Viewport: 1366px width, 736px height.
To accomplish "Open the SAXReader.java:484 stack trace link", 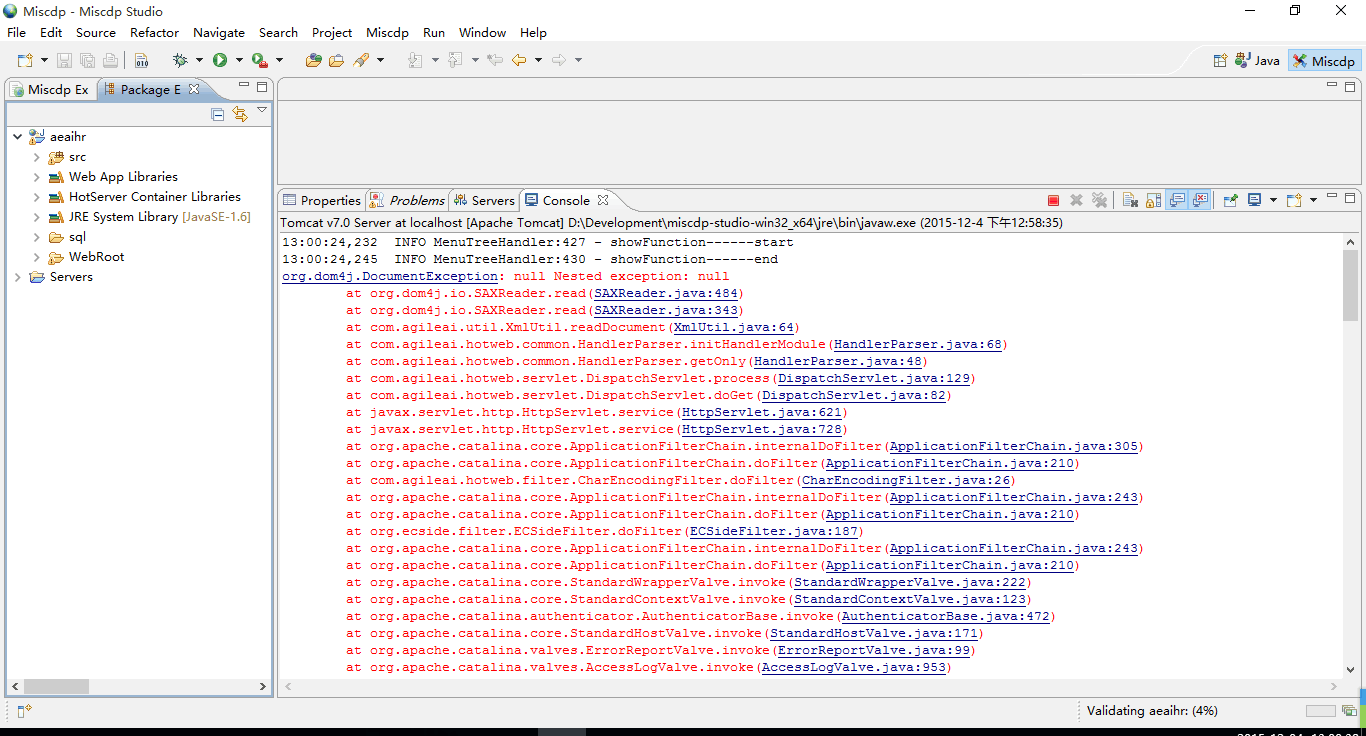I will (665, 293).
